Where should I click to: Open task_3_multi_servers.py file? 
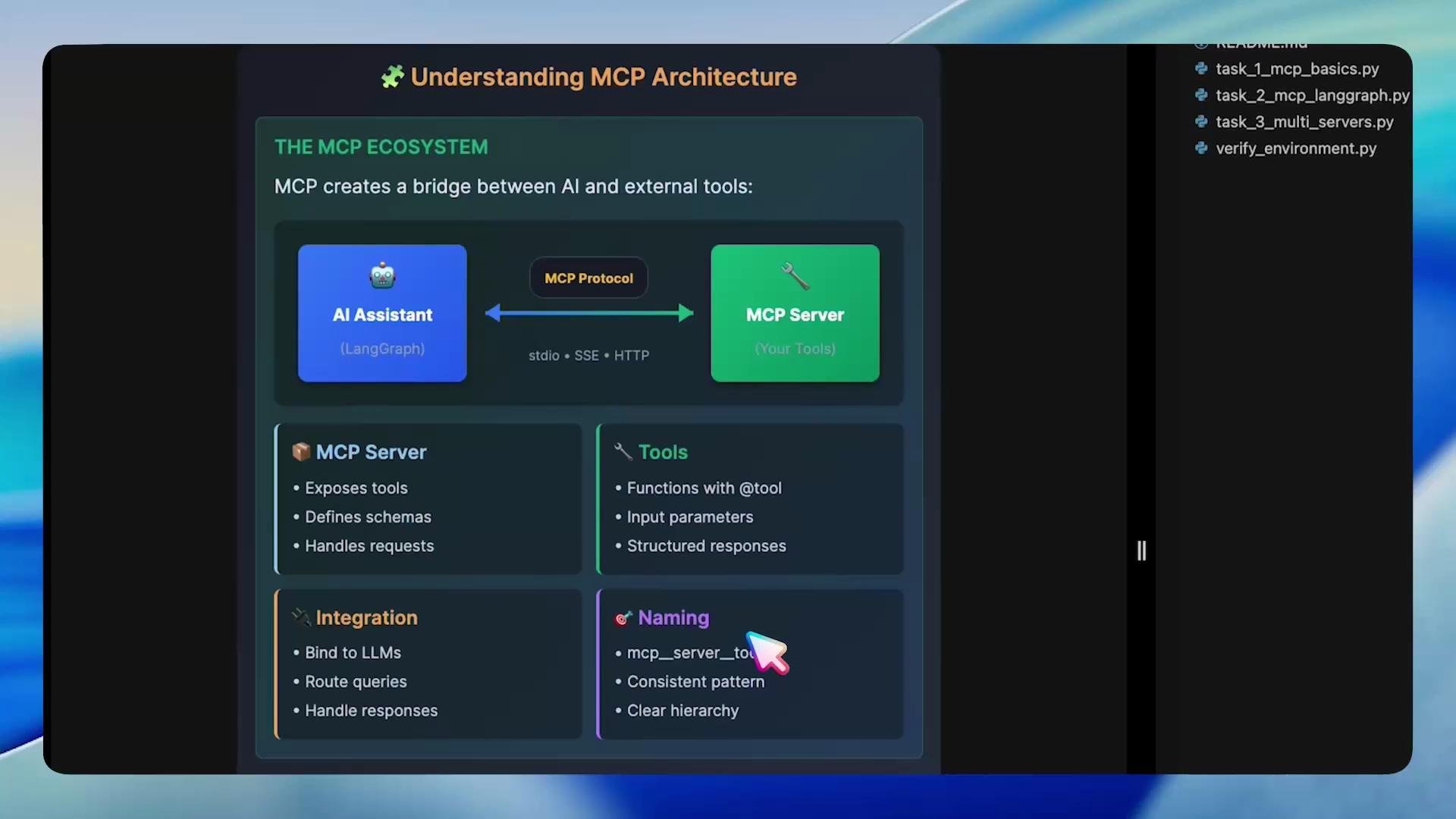click(x=1304, y=122)
